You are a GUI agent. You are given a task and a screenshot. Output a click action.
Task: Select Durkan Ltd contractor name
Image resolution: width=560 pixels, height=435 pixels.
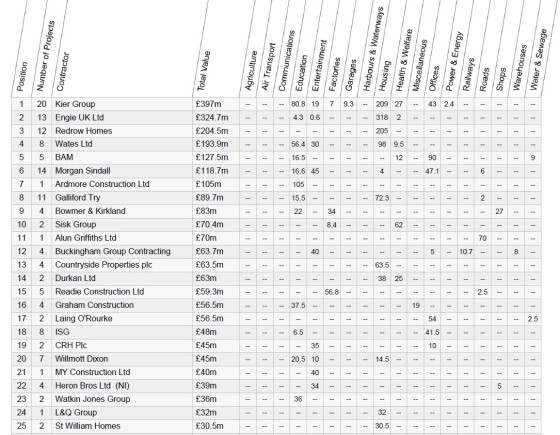75,278
